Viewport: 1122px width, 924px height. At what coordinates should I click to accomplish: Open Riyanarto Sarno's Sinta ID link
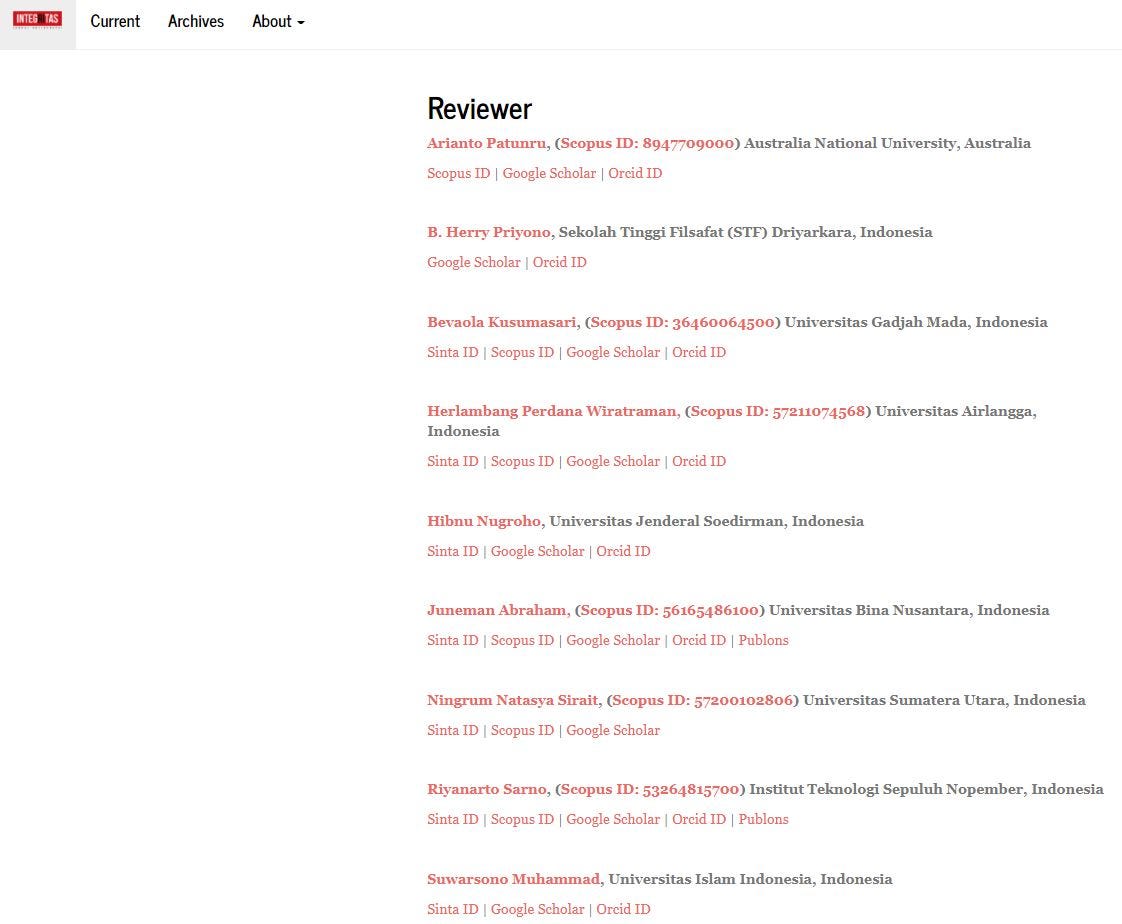(453, 820)
